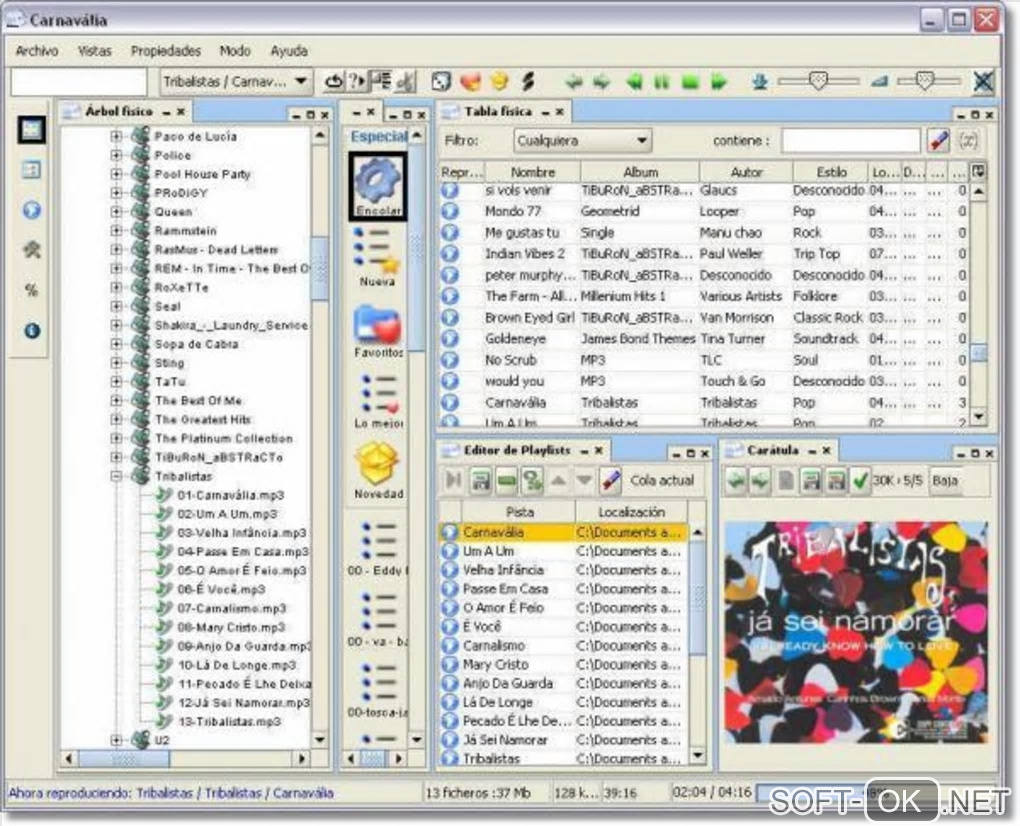Image resolution: width=1020 pixels, height=826 pixels.
Task: Open the Vistas menu
Action: tap(94, 51)
